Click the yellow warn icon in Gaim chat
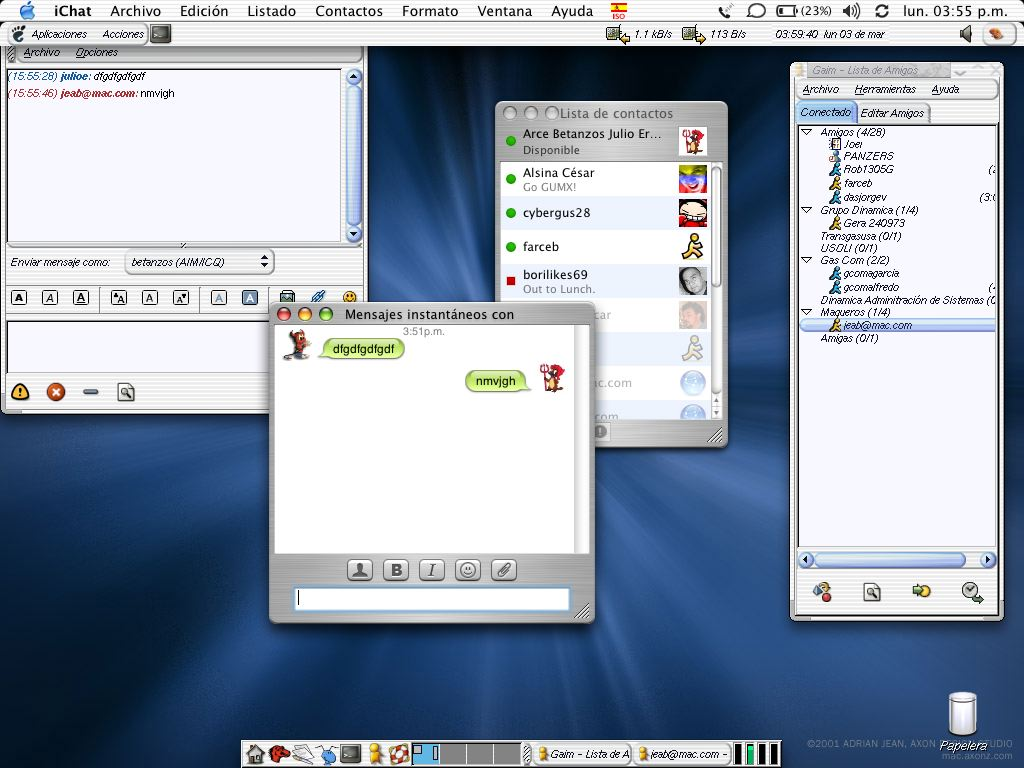The height and width of the screenshot is (768, 1024). [x=20, y=392]
